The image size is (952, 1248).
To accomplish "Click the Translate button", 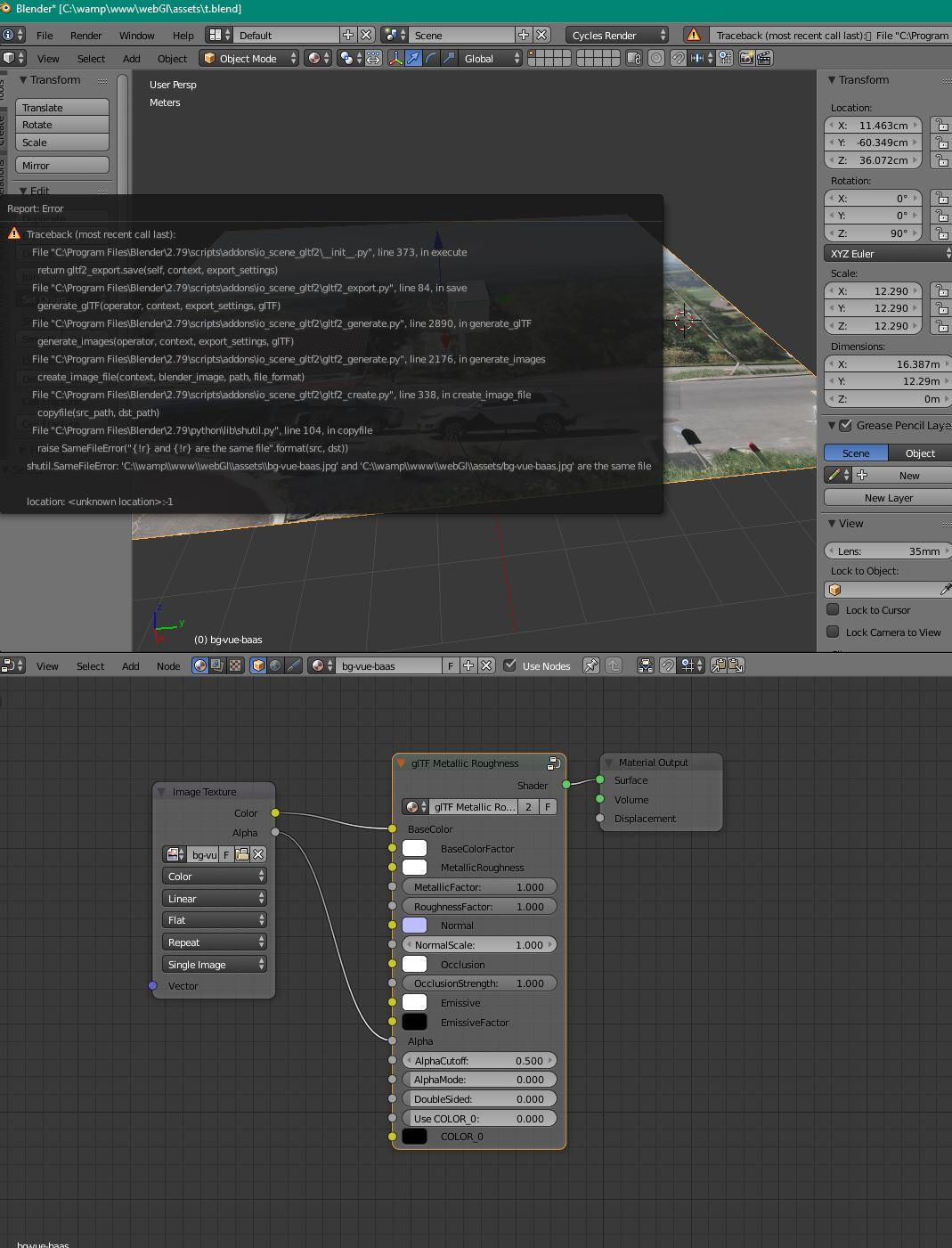I will (x=62, y=107).
